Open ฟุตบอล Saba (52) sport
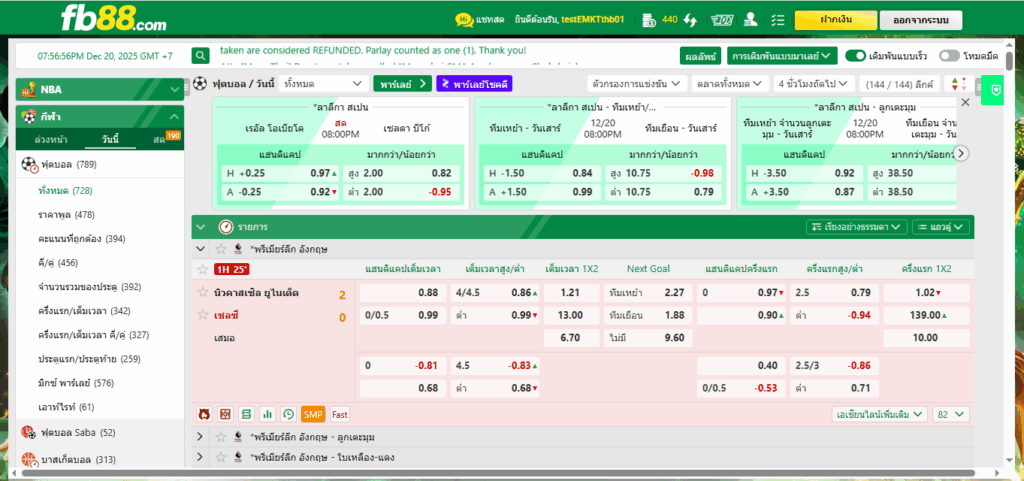This screenshot has width=1024, height=481. click(x=100, y=432)
